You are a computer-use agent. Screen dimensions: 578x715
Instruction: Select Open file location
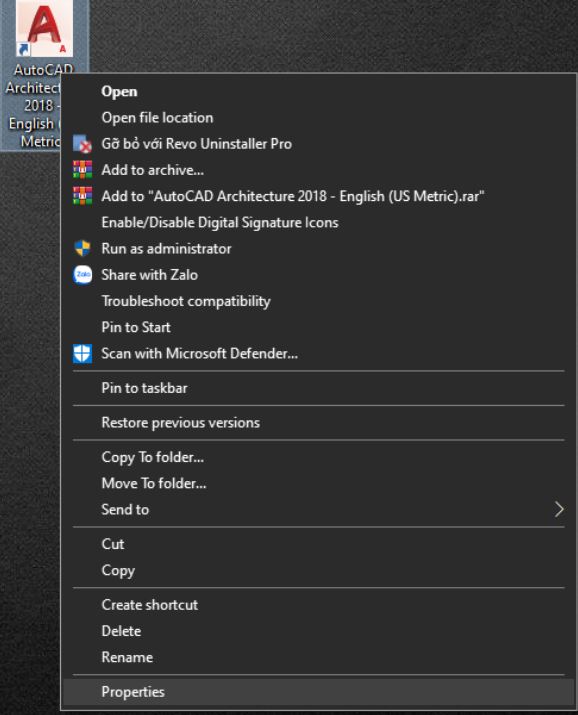click(x=318, y=118)
